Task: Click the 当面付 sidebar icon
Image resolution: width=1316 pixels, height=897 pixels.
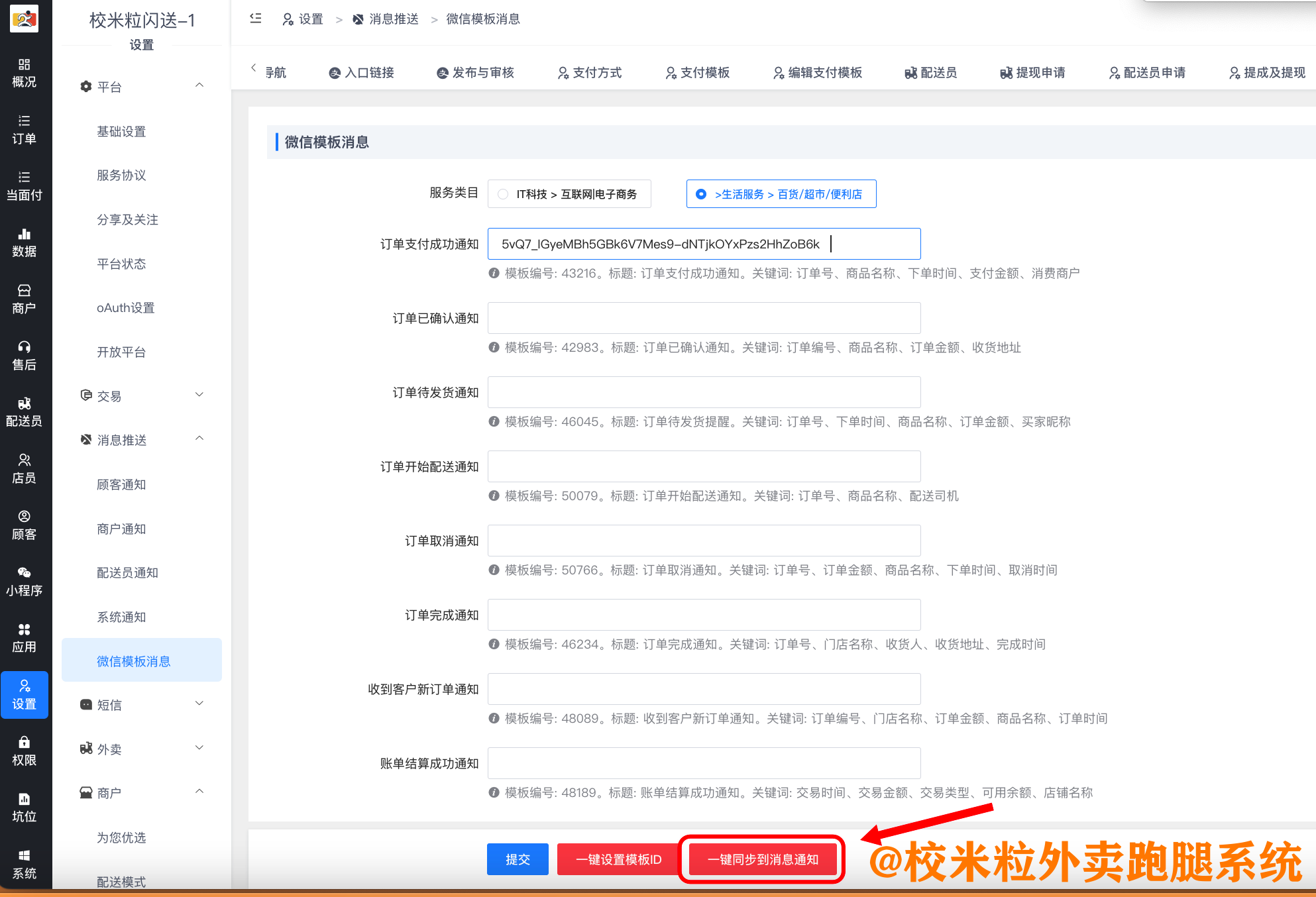Action: pos(25,184)
